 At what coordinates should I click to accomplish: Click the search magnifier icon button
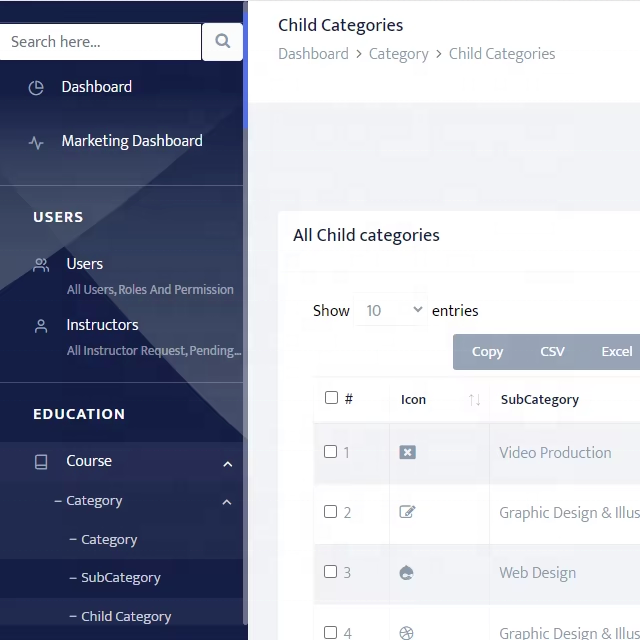222,42
